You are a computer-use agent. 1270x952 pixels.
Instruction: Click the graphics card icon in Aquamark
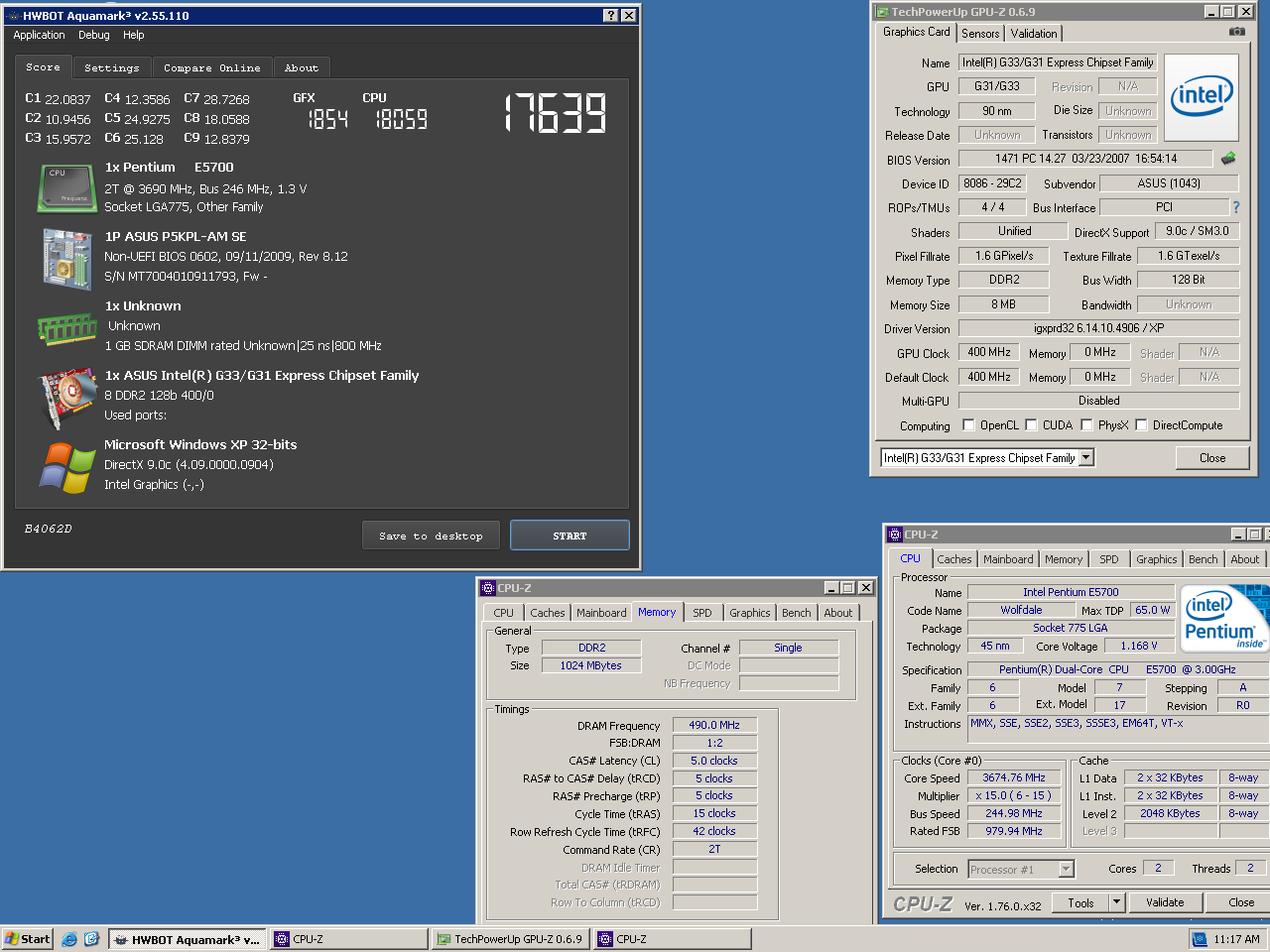[x=66, y=398]
